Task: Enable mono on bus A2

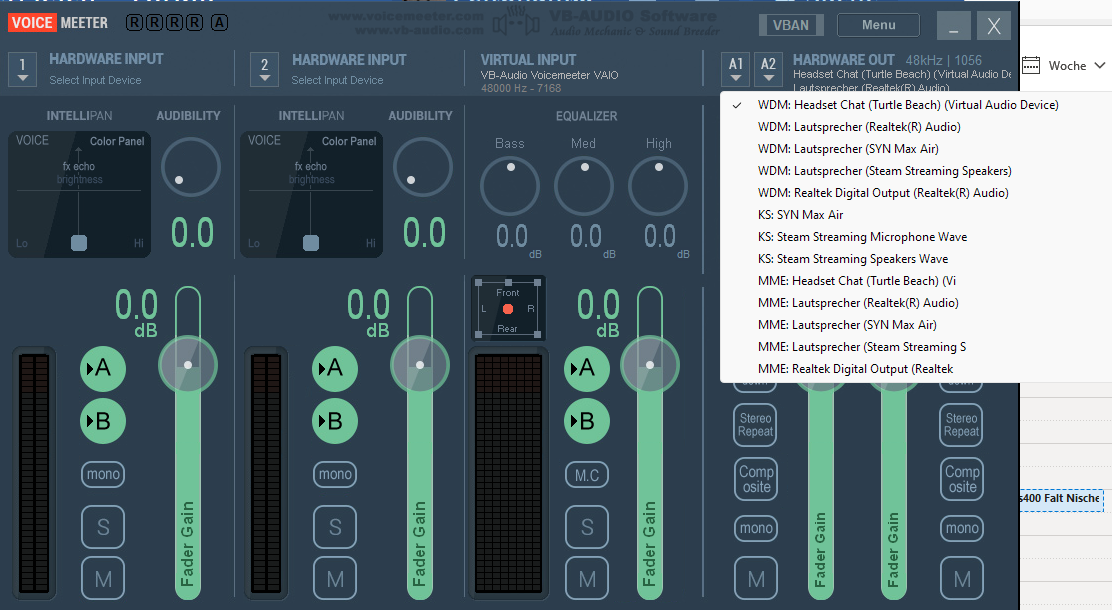Action: [962, 528]
